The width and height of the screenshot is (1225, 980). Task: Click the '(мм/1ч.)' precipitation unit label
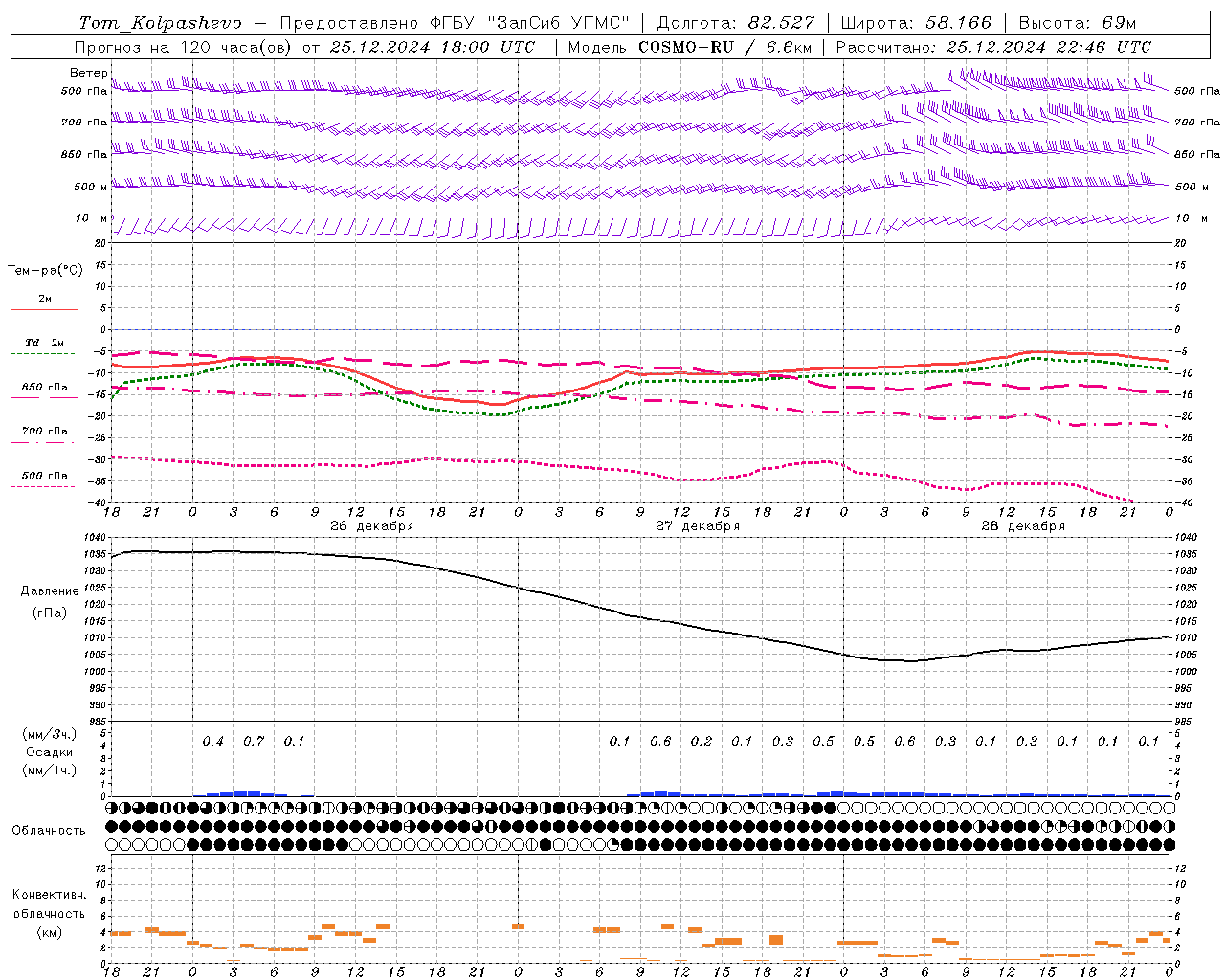[50, 770]
